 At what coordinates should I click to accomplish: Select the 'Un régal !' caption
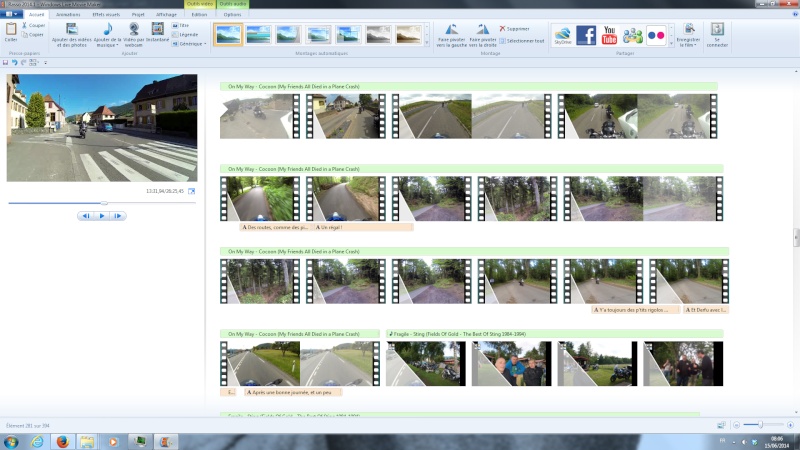(363, 227)
